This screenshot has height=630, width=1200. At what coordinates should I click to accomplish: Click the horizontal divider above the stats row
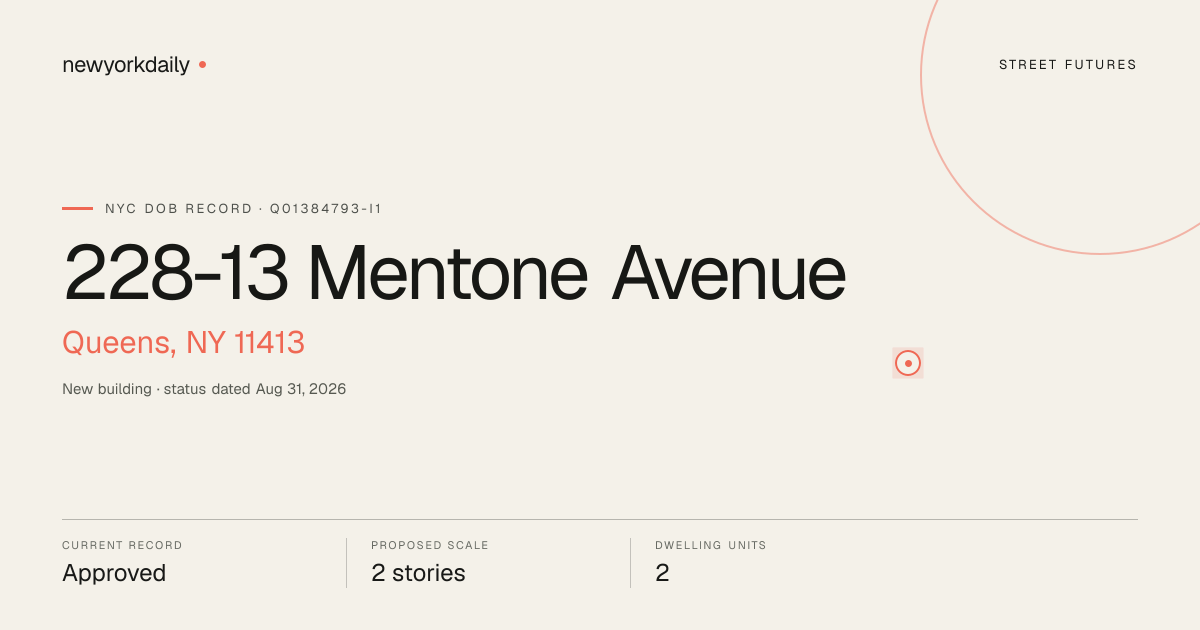point(600,519)
